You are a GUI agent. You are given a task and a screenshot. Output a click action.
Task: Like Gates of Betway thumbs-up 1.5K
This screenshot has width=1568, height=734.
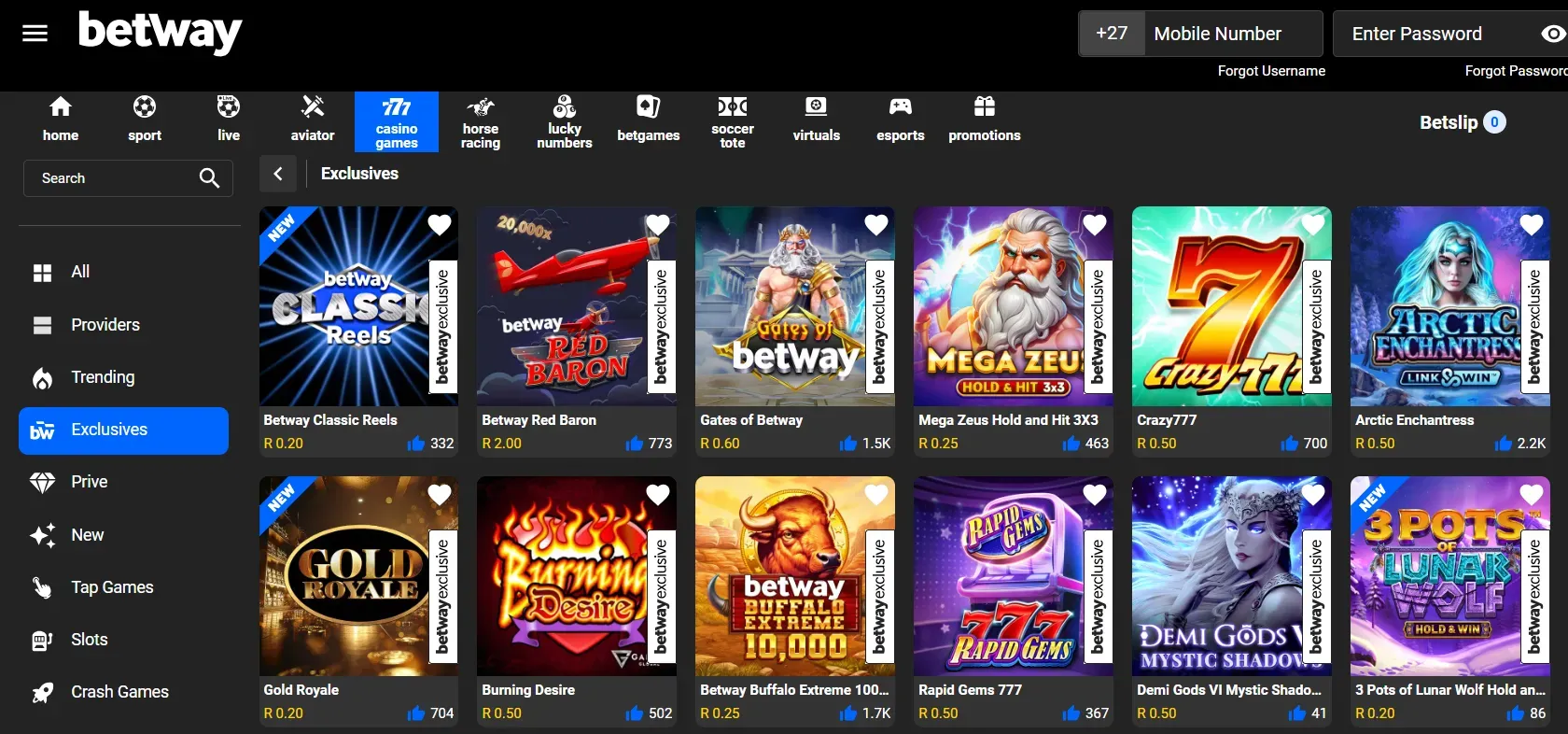(x=848, y=444)
